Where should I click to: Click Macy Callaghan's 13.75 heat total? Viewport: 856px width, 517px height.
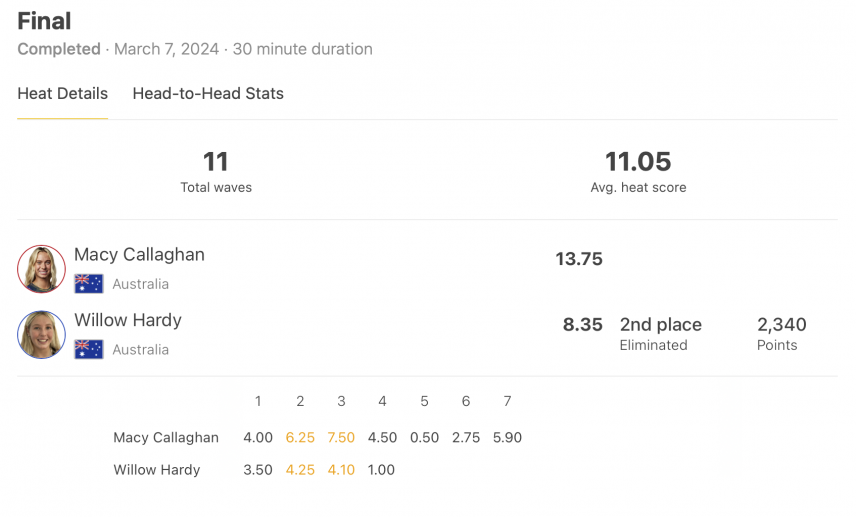point(579,259)
